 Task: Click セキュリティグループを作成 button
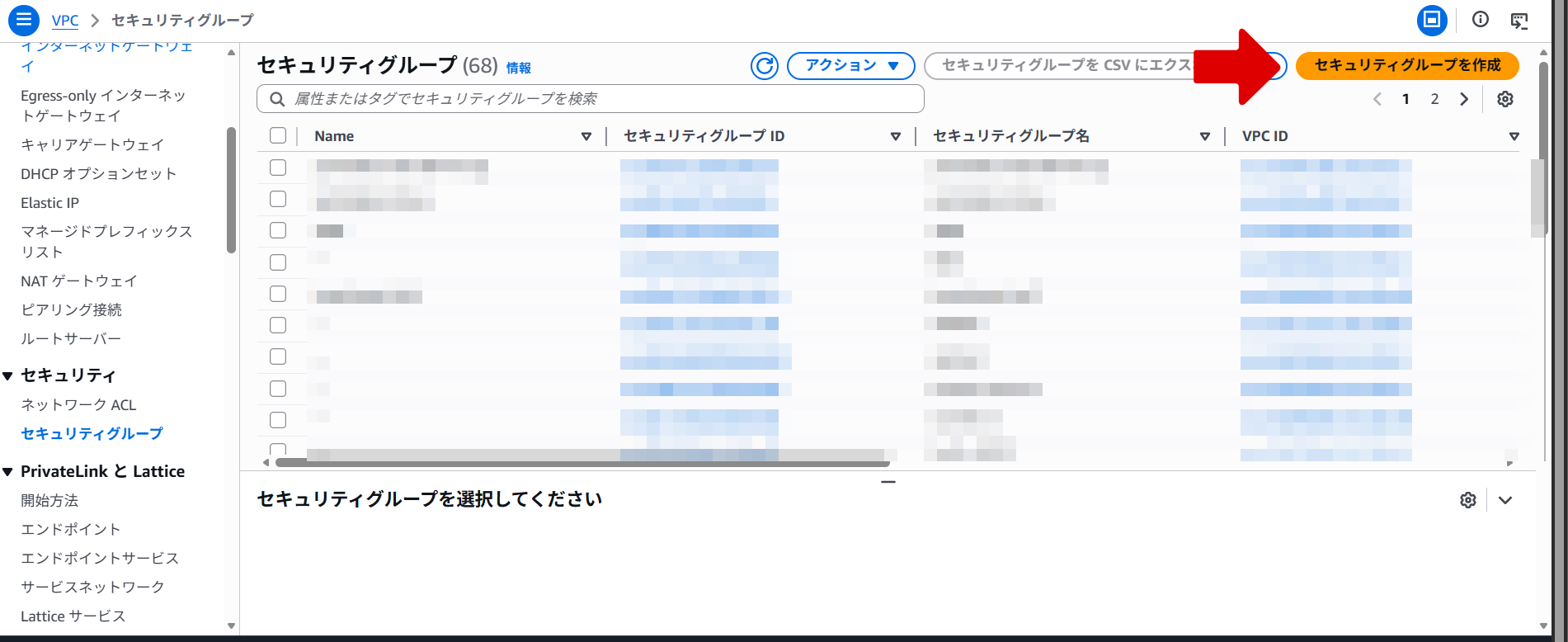tap(1406, 66)
